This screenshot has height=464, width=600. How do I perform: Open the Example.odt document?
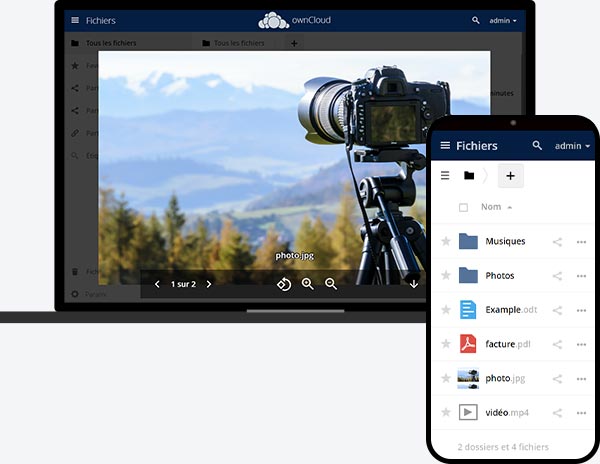[x=511, y=310]
